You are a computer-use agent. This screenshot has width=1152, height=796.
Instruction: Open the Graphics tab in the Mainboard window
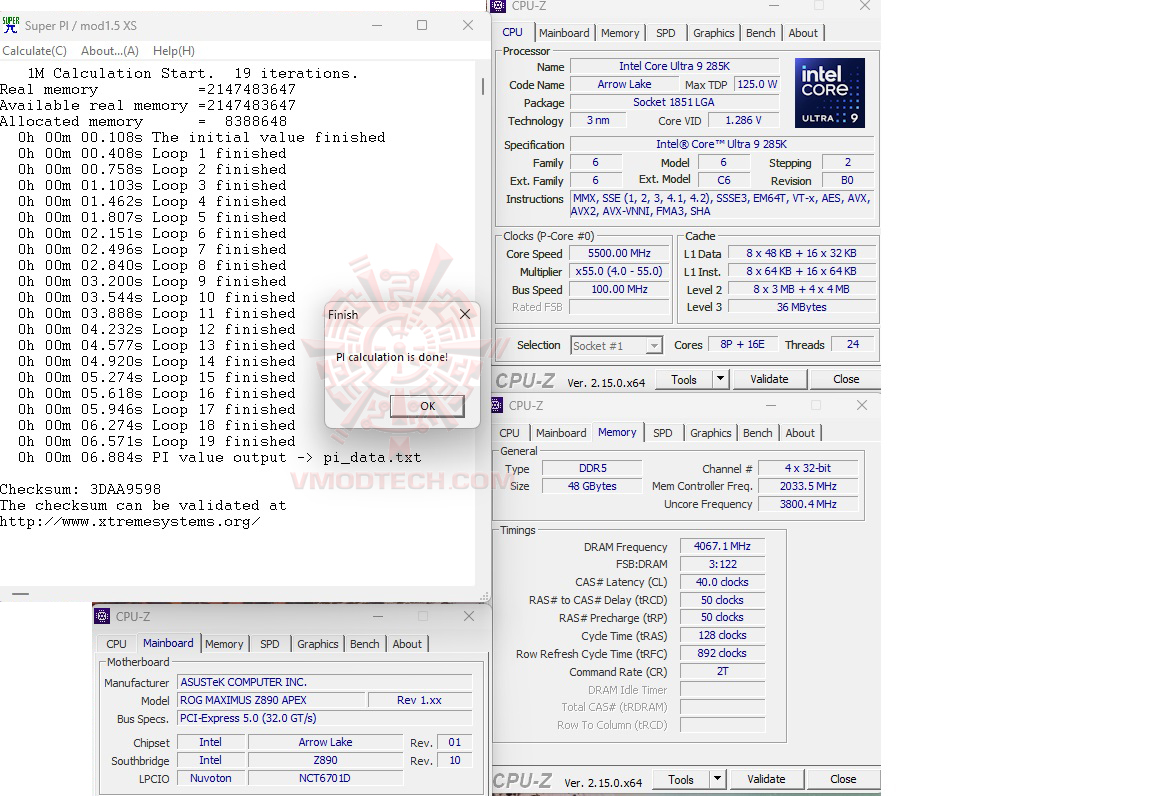317,644
